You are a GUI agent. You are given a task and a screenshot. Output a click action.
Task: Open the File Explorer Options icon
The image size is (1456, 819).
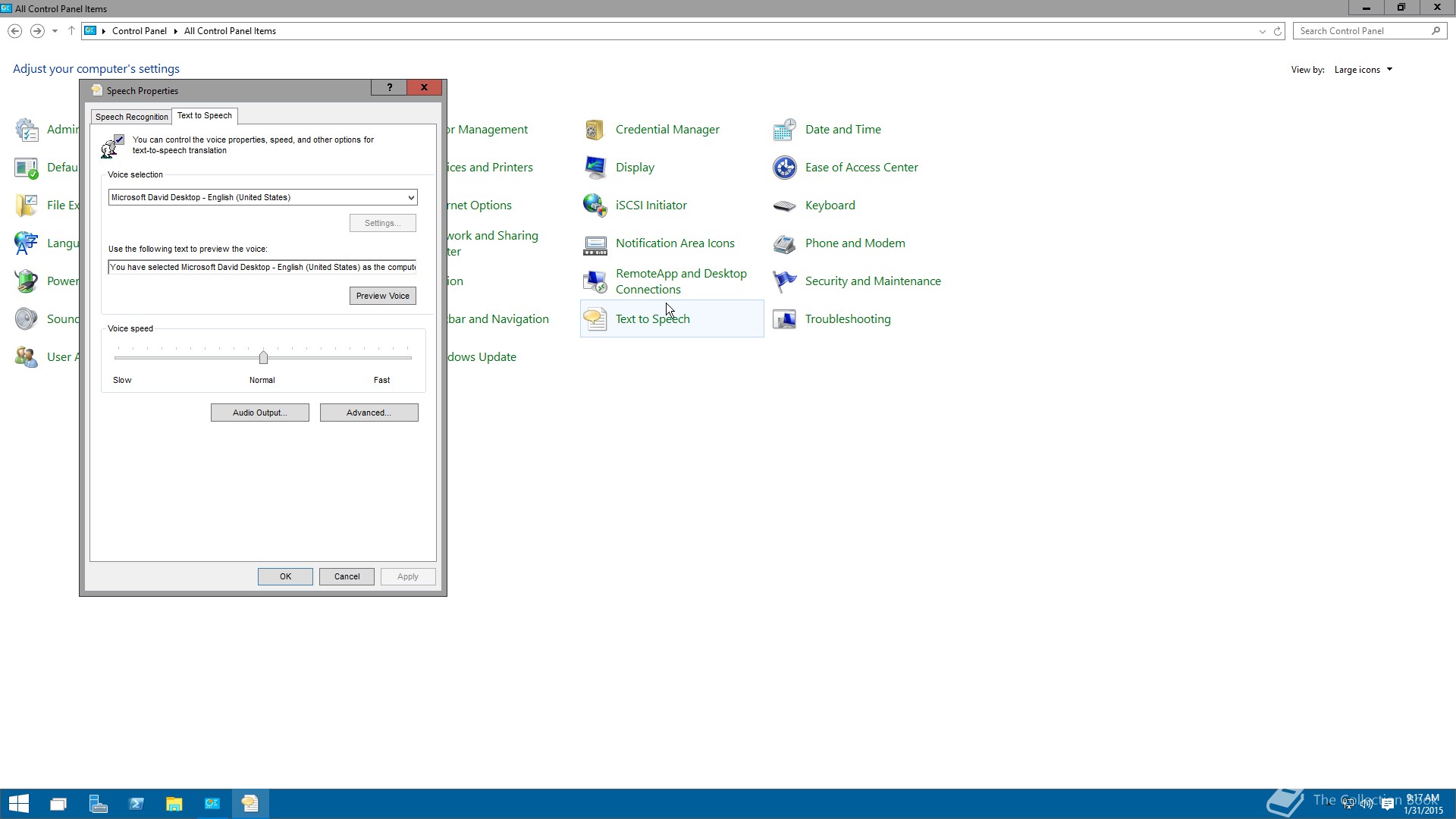coord(27,206)
